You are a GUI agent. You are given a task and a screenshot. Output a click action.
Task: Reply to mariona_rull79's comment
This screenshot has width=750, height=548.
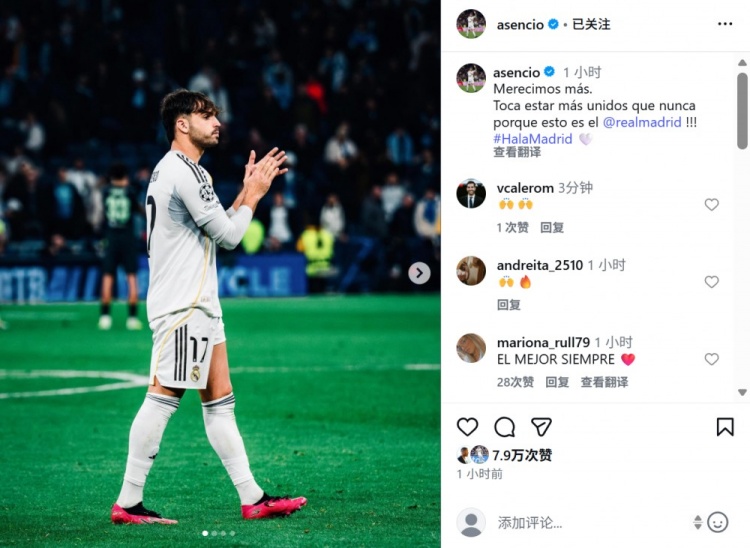tap(557, 382)
